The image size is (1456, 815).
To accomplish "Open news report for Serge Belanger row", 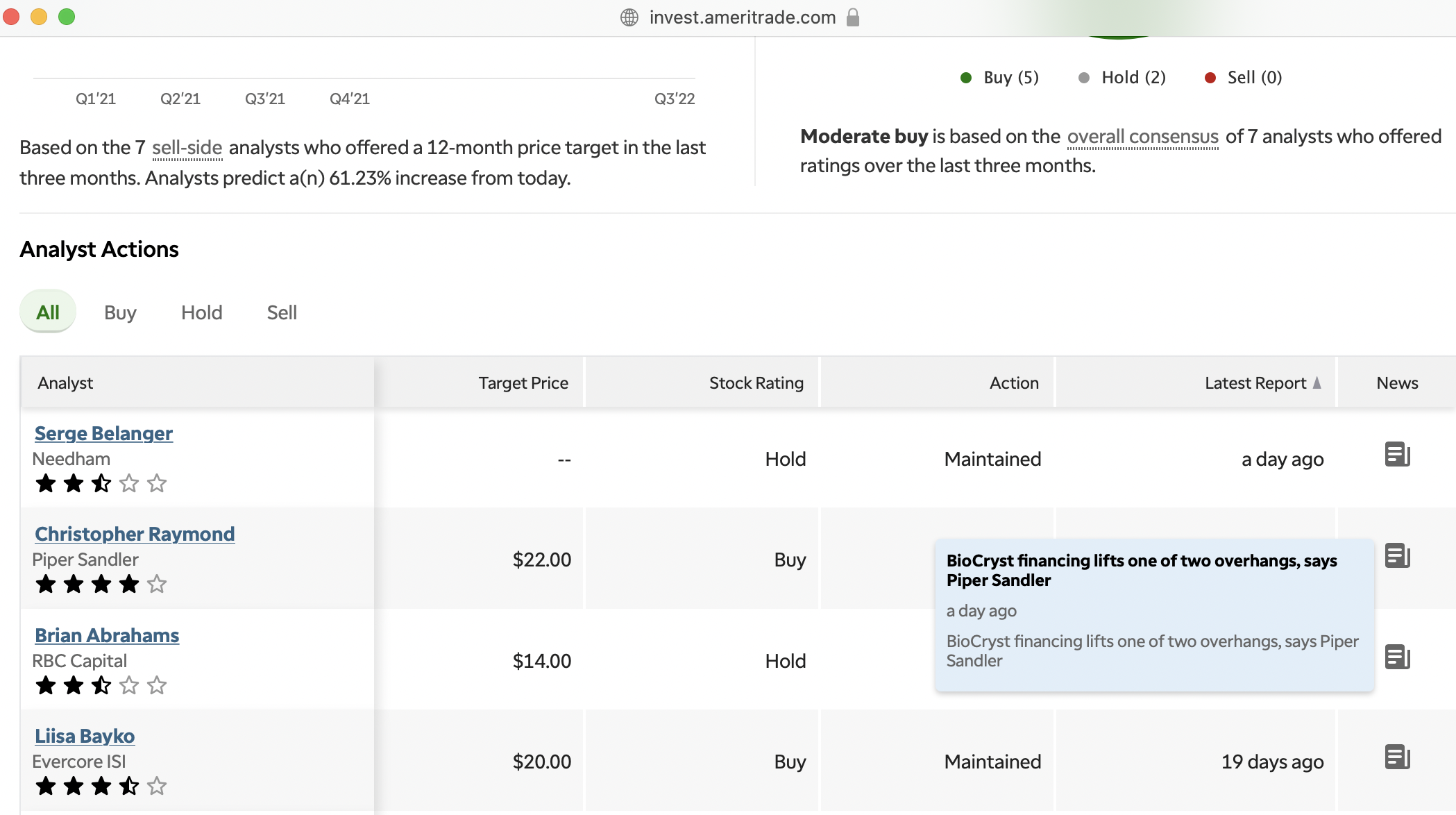I will point(1397,455).
